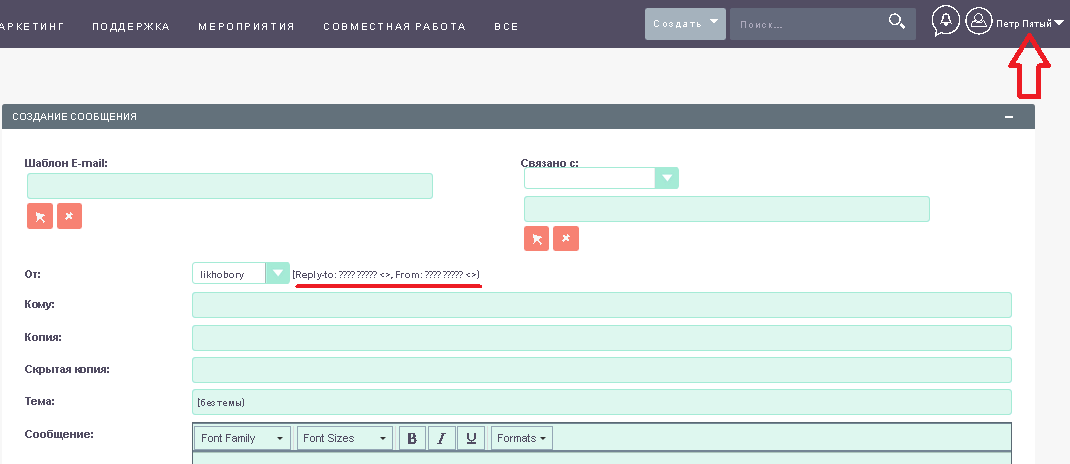Clear the related record field
Screen dimensions: 1070x464
pos(566,238)
